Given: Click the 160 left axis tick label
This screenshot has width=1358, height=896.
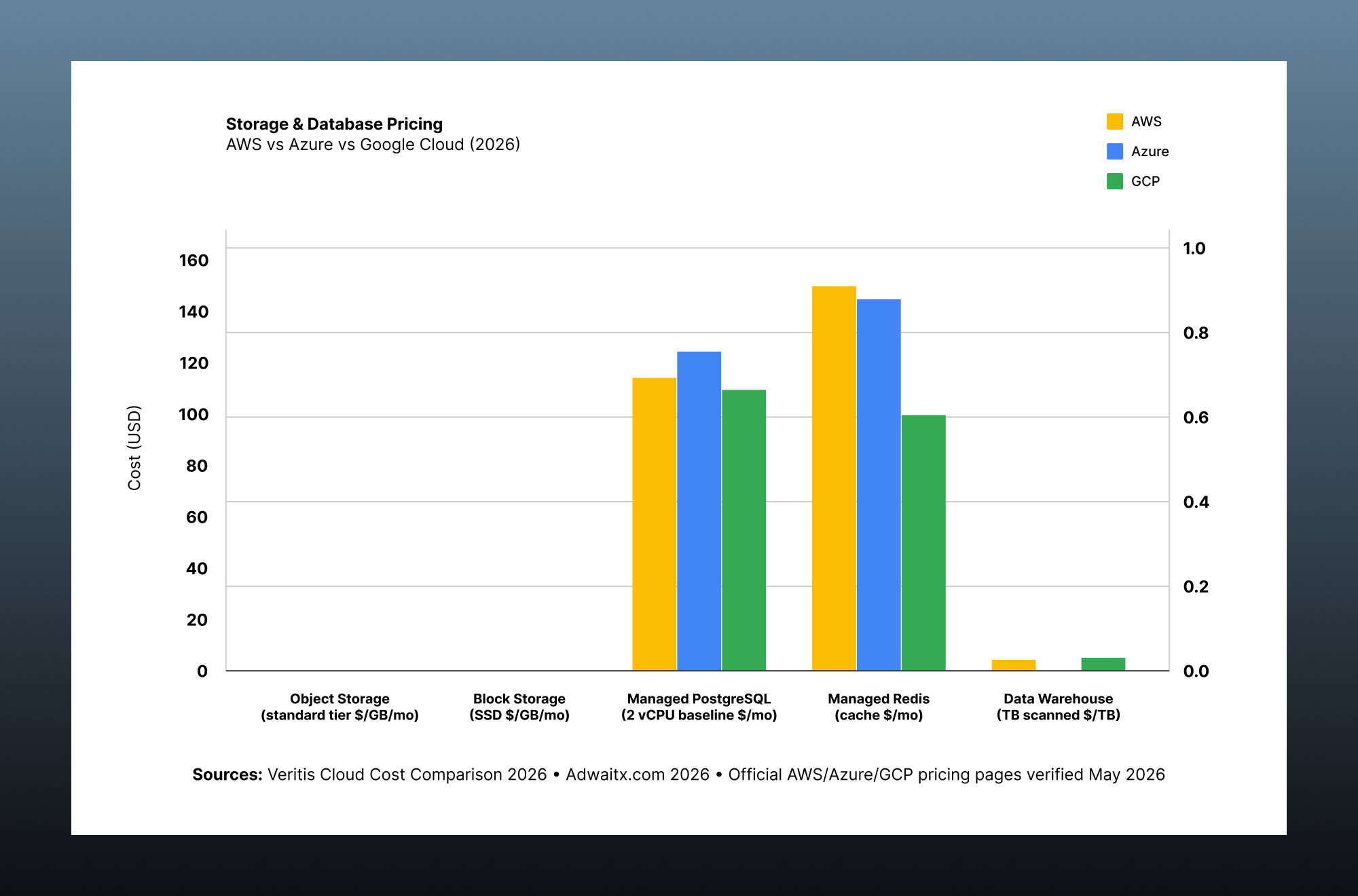Looking at the screenshot, I should tap(194, 261).
